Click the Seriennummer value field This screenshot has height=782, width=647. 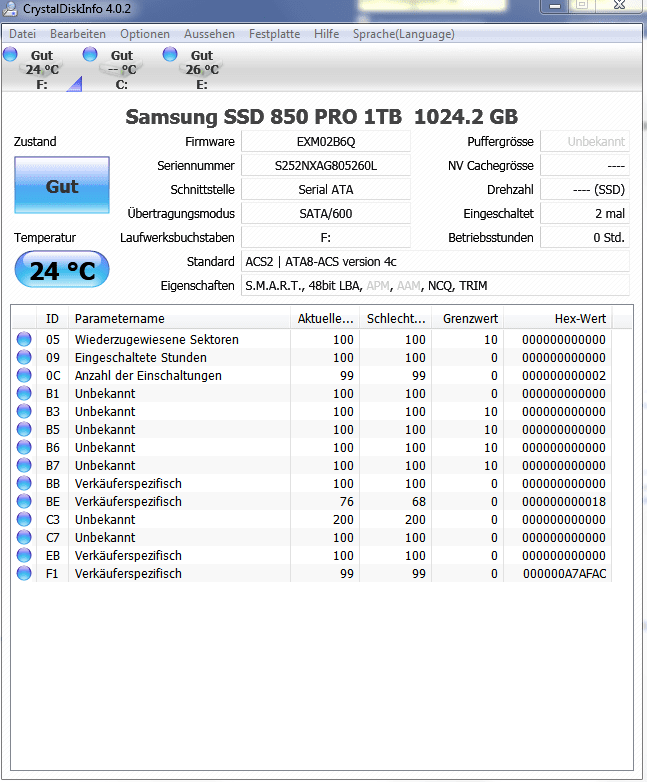pyautogui.click(x=326, y=166)
